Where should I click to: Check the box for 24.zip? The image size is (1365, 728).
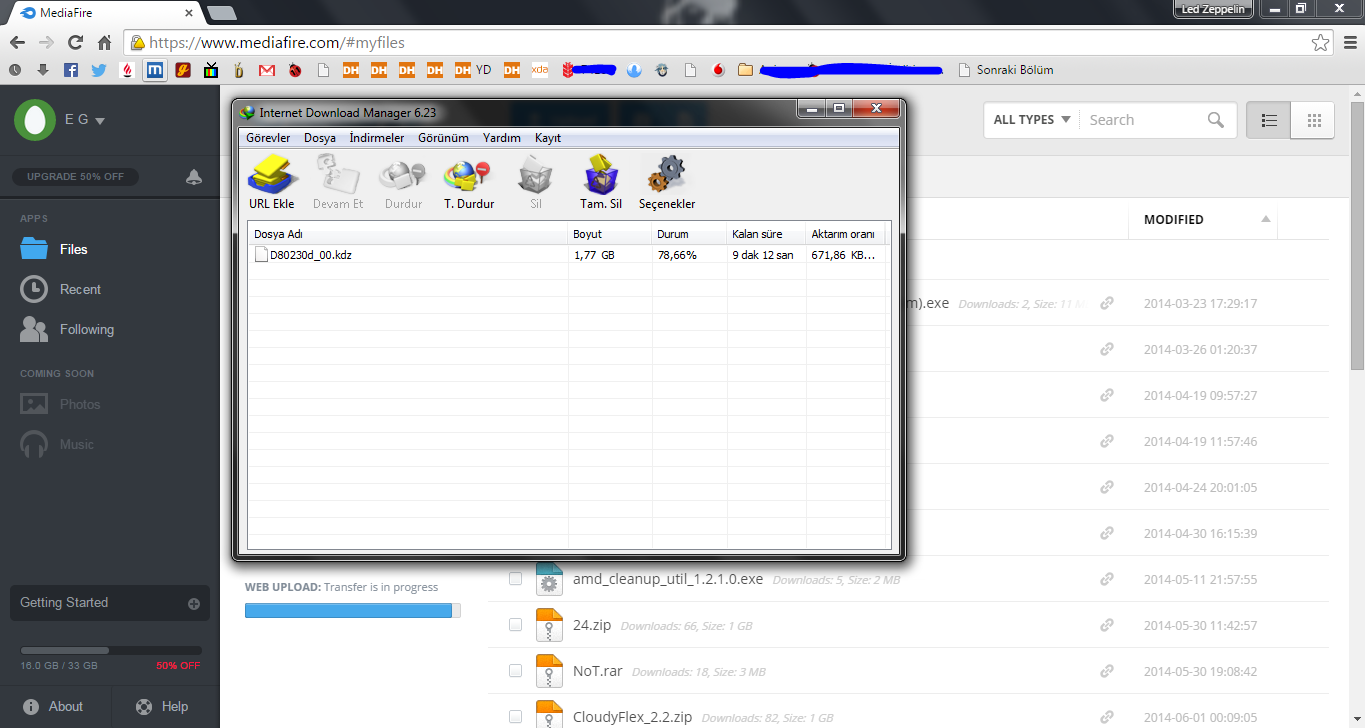(x=515, y=625)
